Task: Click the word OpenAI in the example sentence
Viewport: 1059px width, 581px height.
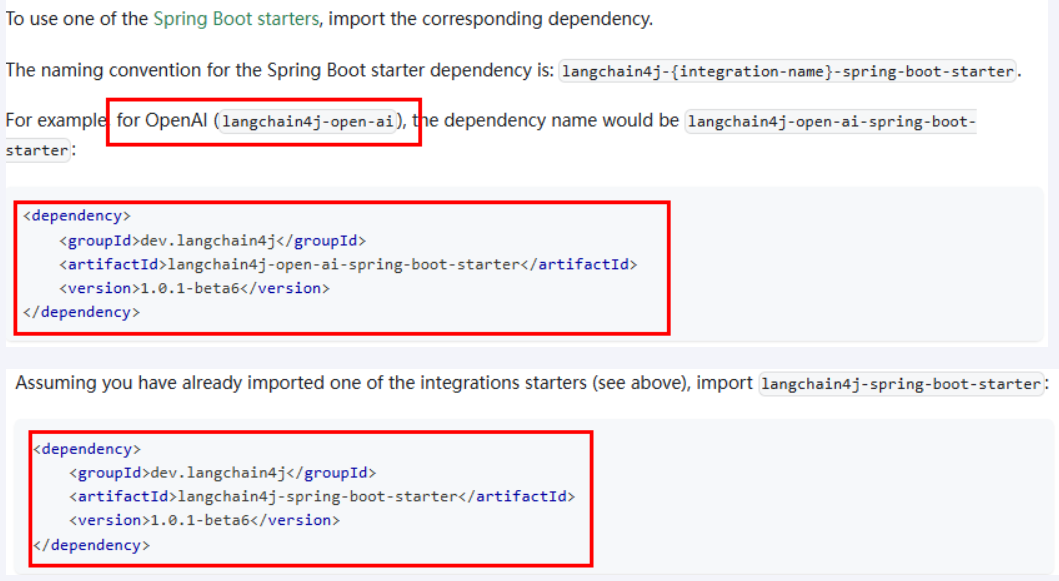Action: tap(176, 121)
